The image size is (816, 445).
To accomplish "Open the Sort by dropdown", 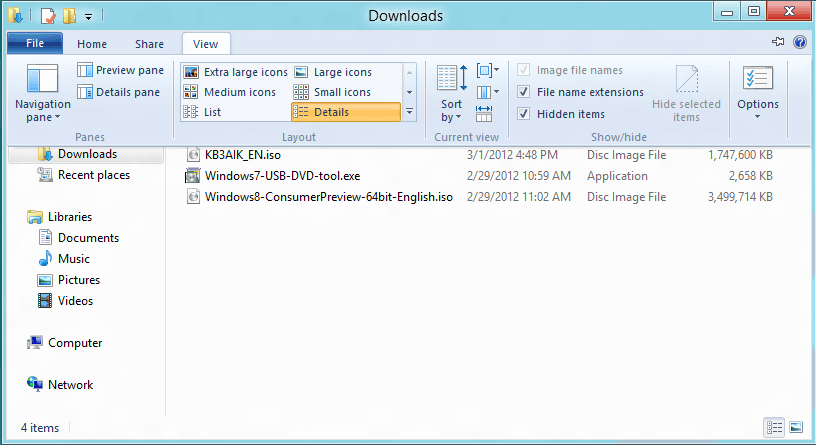I will [451, 94].
